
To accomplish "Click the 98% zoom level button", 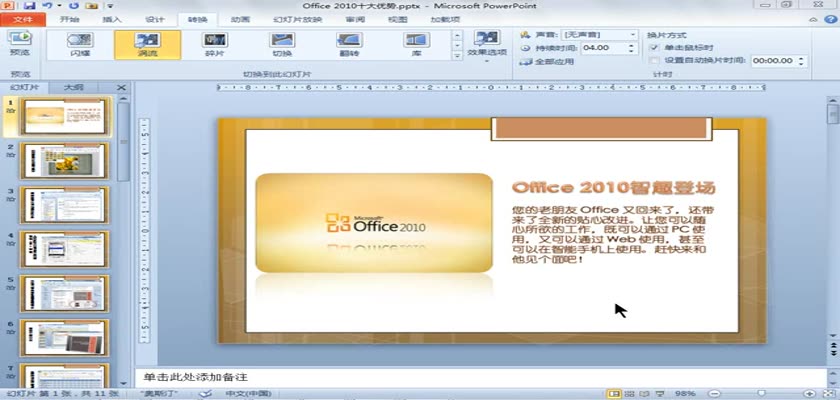I will click(686, 394).
